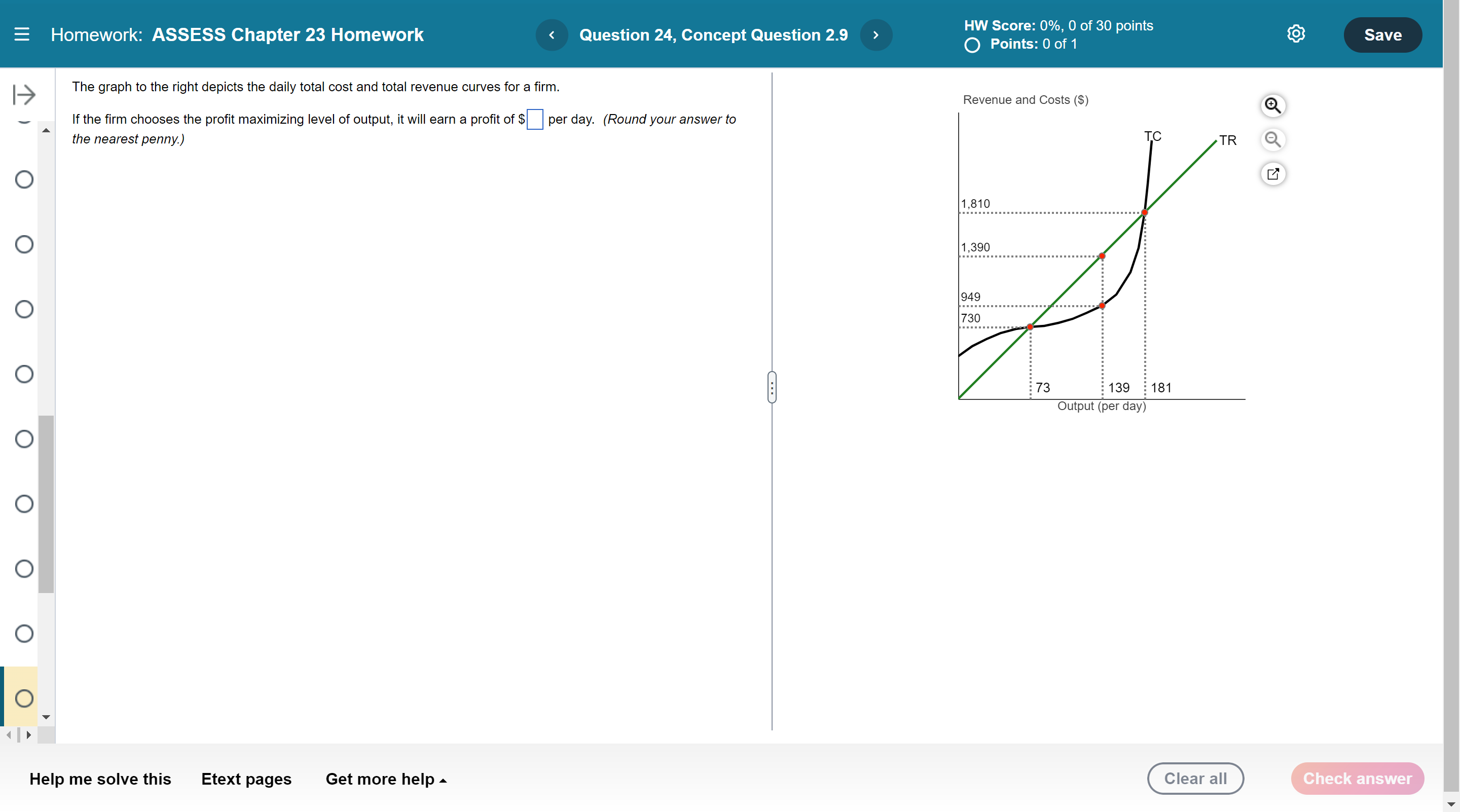
Task: Click the Save menu item
Action: pyautogui.click(x=1384, y=34)
